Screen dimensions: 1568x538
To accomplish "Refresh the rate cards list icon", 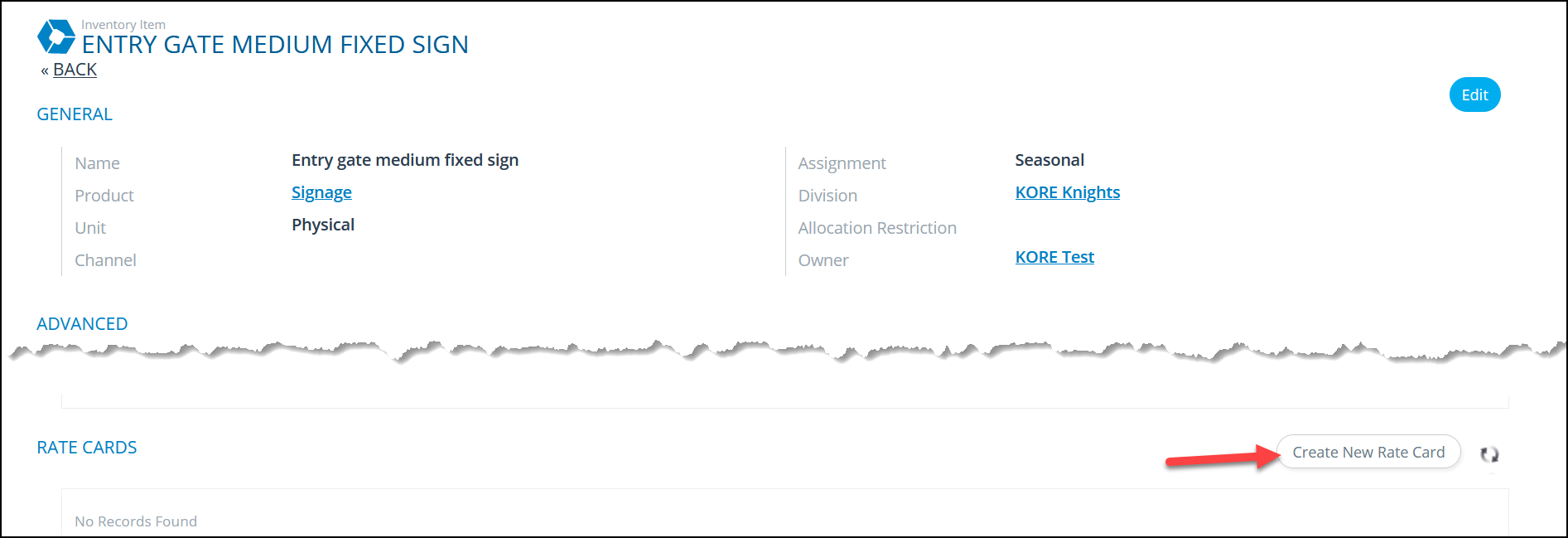I will [1489, 454].
